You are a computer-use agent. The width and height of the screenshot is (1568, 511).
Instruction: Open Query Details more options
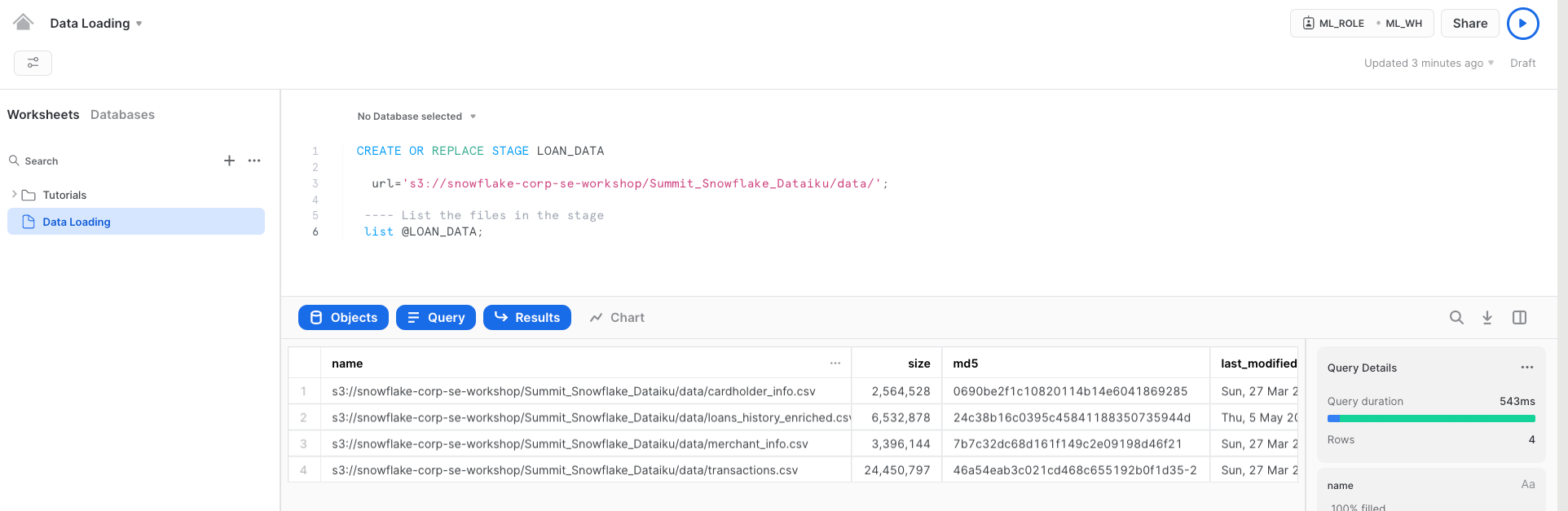pos(1526,368)
